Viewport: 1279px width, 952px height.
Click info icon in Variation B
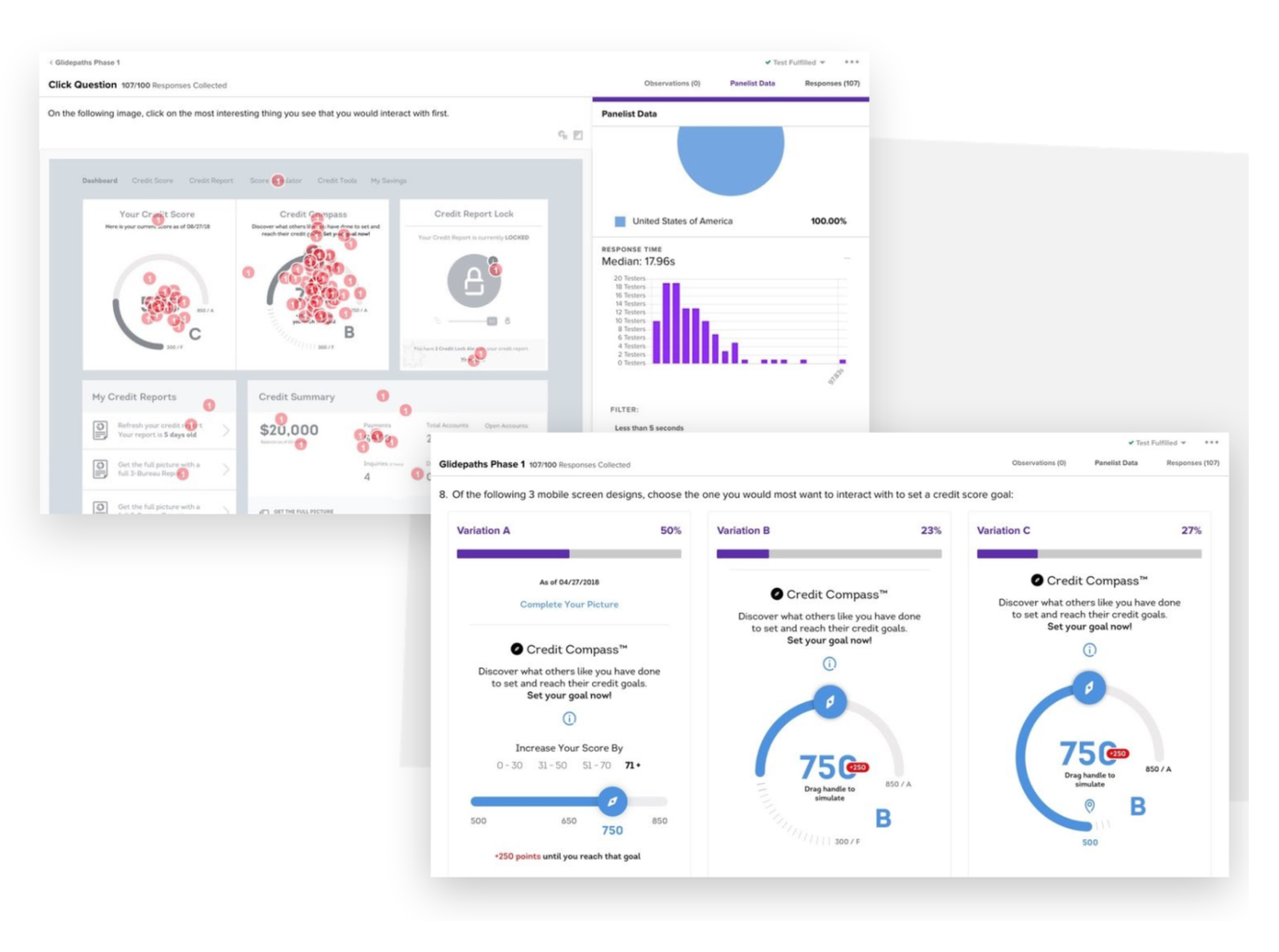(828, 663)
